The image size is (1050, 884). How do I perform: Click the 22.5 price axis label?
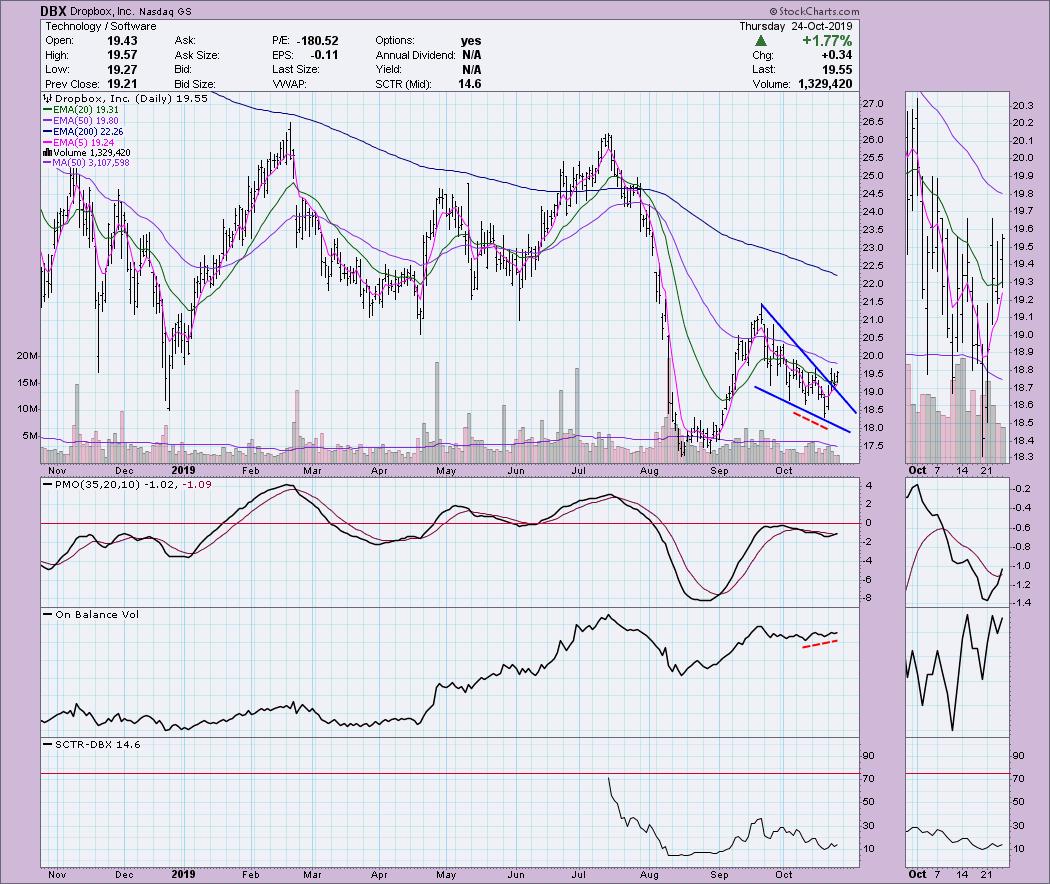[x=873, y=266]
